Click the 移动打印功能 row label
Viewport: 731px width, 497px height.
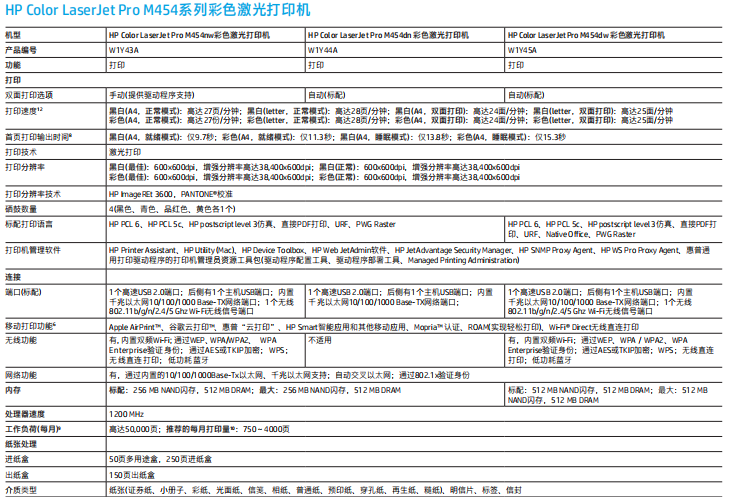(30, 326)
